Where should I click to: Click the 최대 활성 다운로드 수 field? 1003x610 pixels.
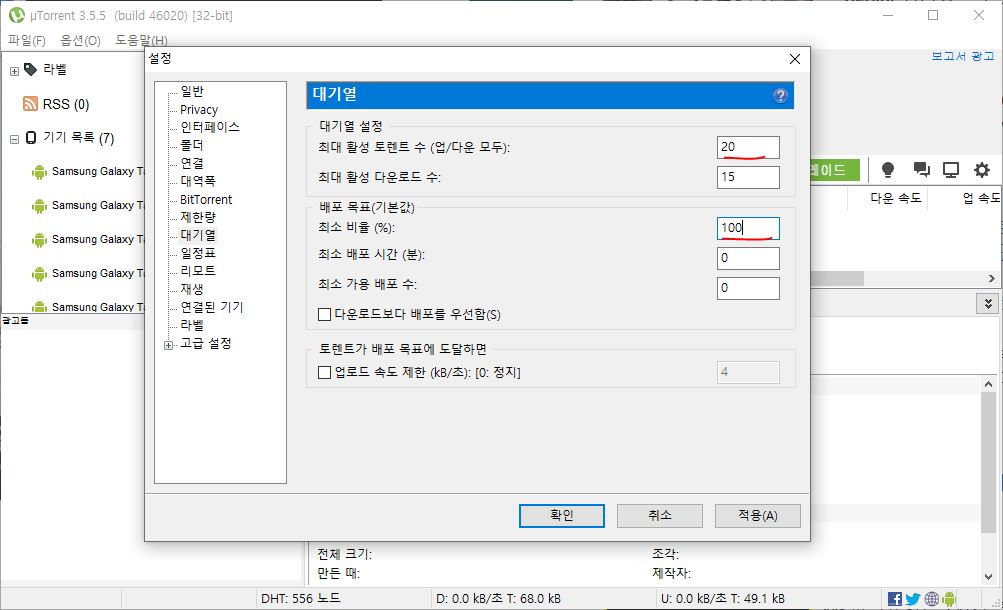point(748,177)
